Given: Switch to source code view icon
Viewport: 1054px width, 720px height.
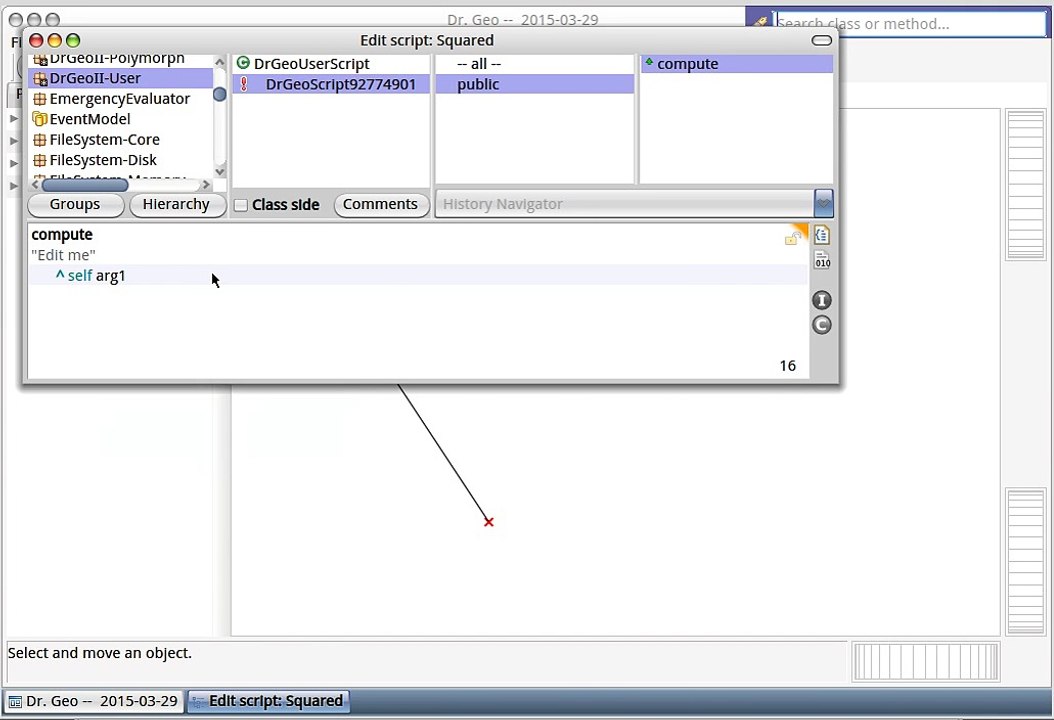Looking at the screenshot, I should pos(821,235).
